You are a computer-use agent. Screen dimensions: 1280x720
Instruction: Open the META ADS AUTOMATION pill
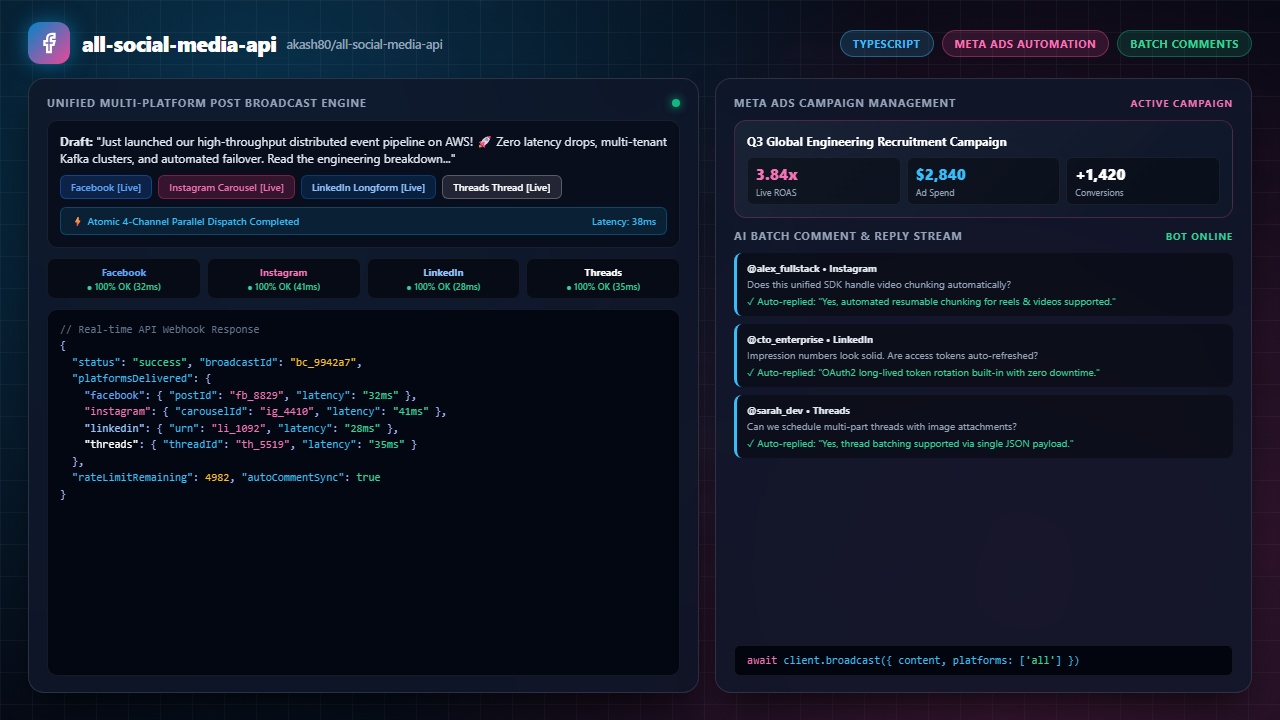point(1025,44)
